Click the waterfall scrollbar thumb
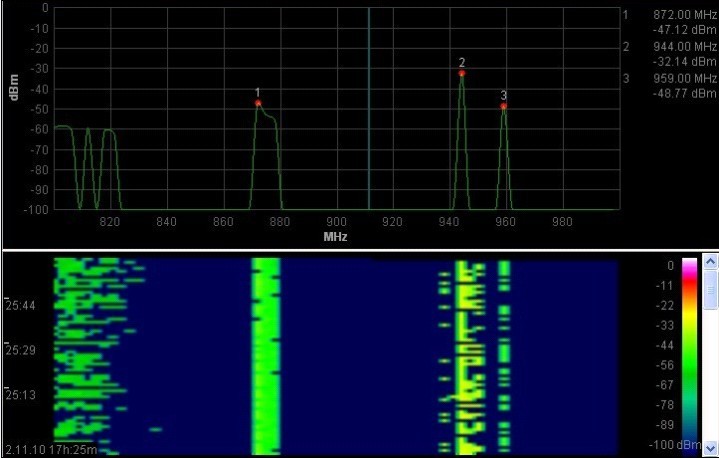 711,290
